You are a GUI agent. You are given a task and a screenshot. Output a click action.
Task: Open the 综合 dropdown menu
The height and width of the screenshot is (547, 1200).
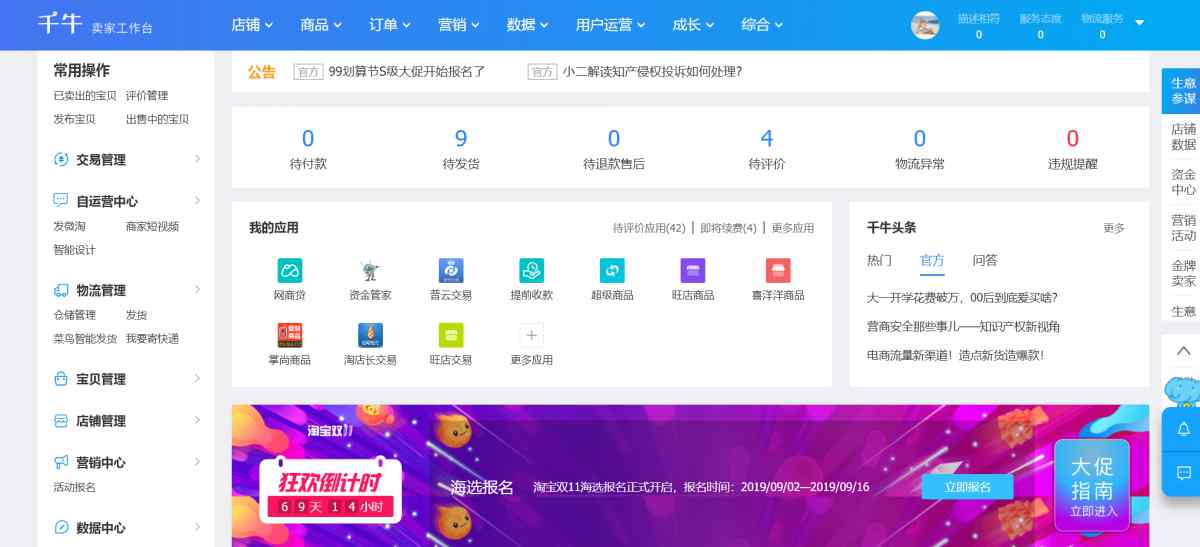click(x=762, y=25)
